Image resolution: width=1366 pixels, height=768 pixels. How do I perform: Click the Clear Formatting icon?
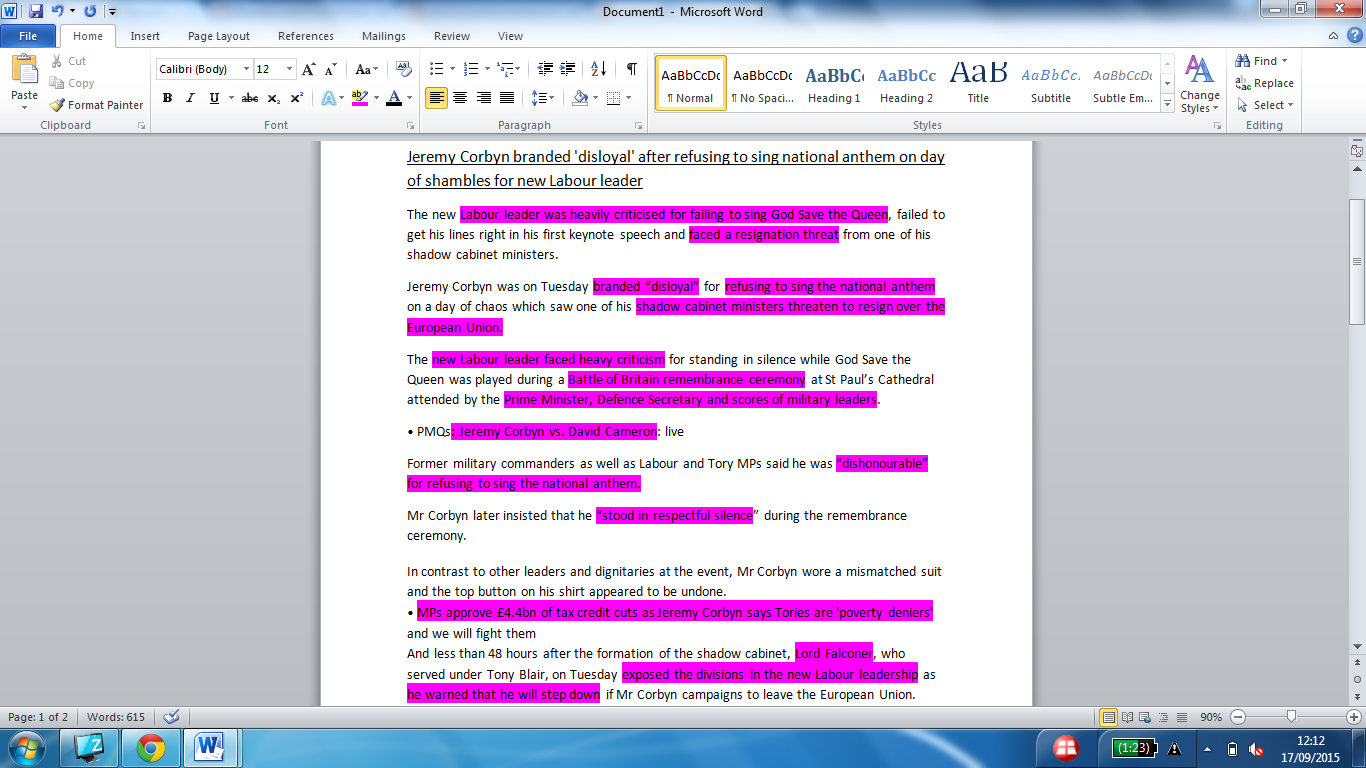pyautogui.click(x=404, y=69)
